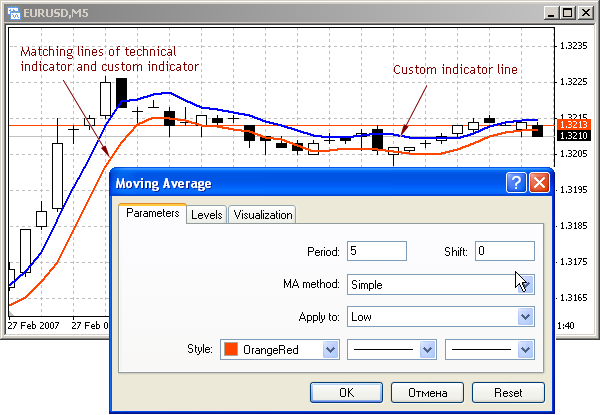Viewport: 600px width, 415px height.
Task: Expand the MA method dropdown arrow
Action: pos(526,285)
